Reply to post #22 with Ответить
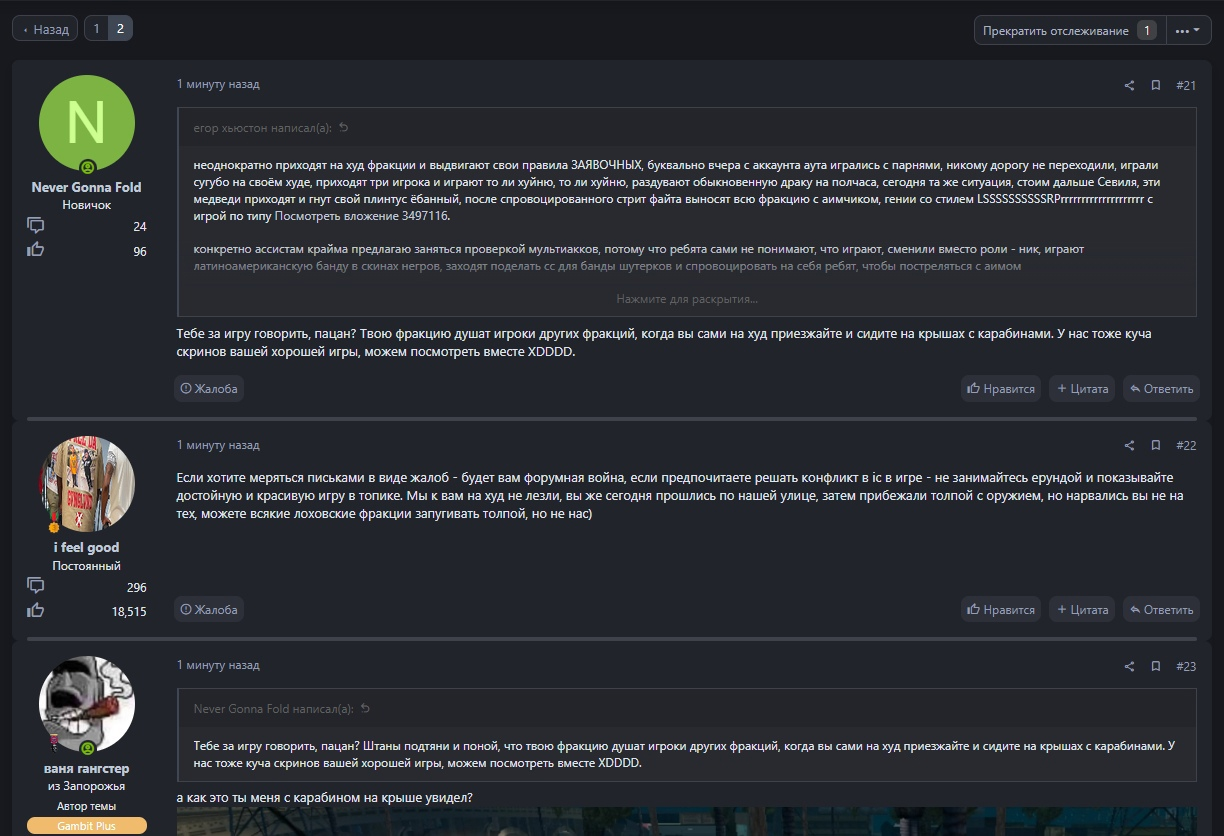Screen dimensions: 1224x836 1161,609
